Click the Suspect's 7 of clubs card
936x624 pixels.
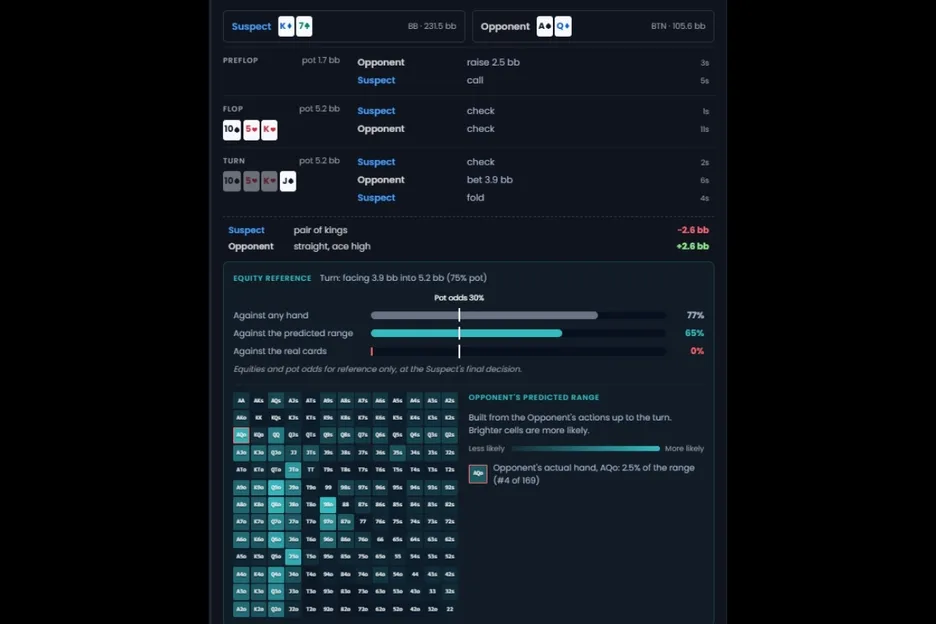coord(304,26)
